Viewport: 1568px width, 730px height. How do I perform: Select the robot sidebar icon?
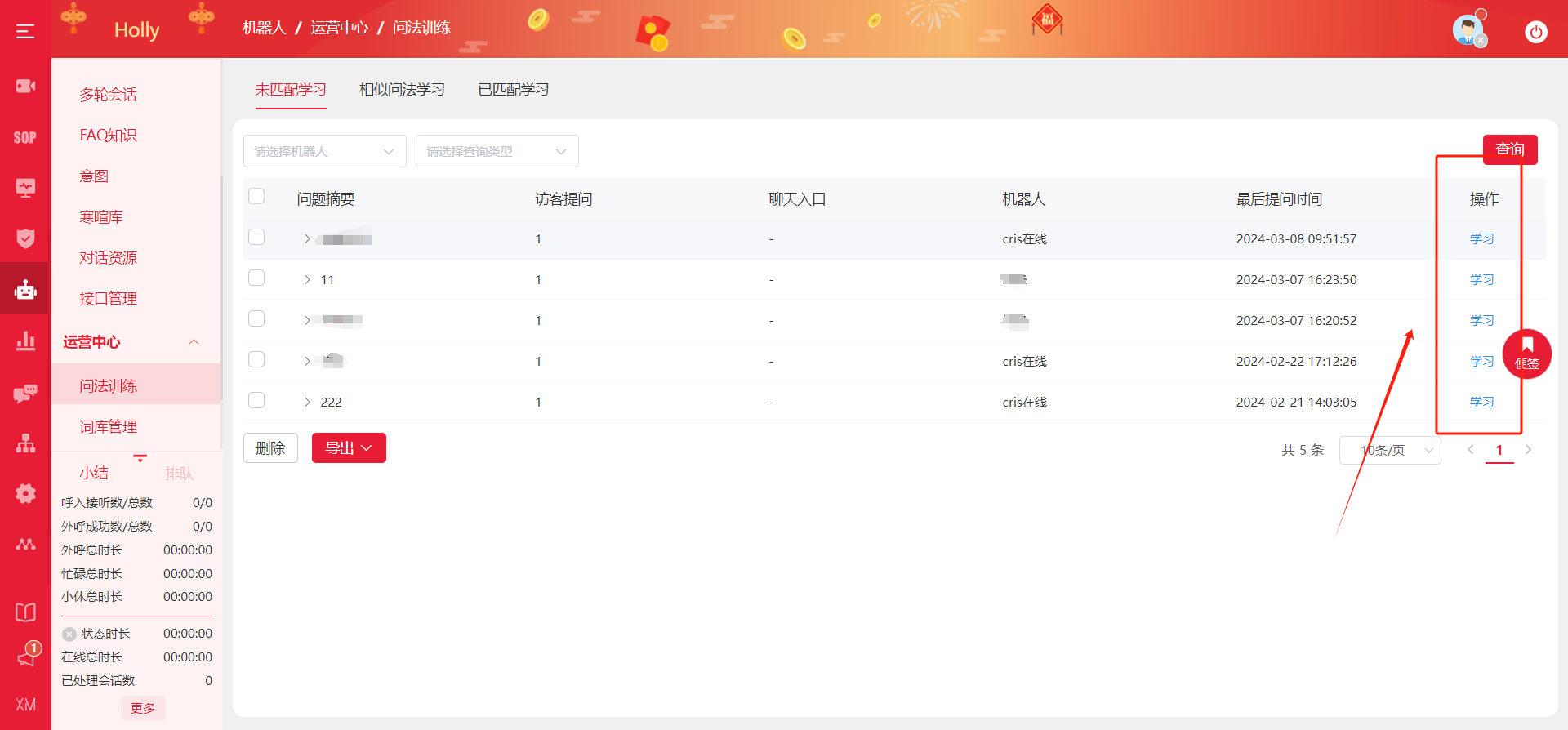point(25,289)
